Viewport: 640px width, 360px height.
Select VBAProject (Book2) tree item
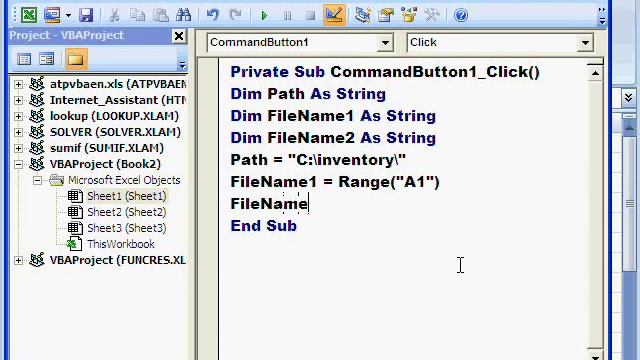click(105, 164)
